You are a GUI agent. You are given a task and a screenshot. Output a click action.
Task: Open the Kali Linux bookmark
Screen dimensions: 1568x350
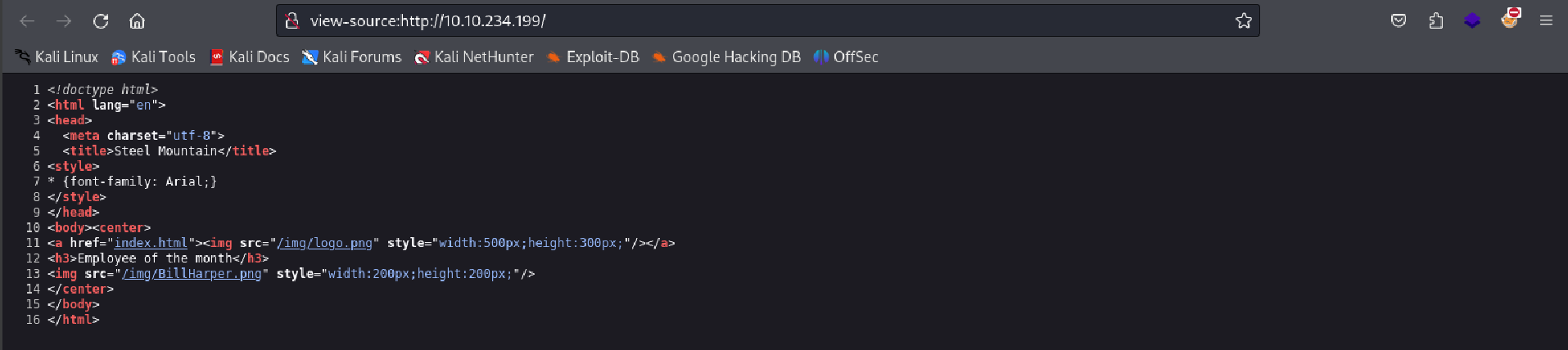pyautogui.click(x=56, y=57)
